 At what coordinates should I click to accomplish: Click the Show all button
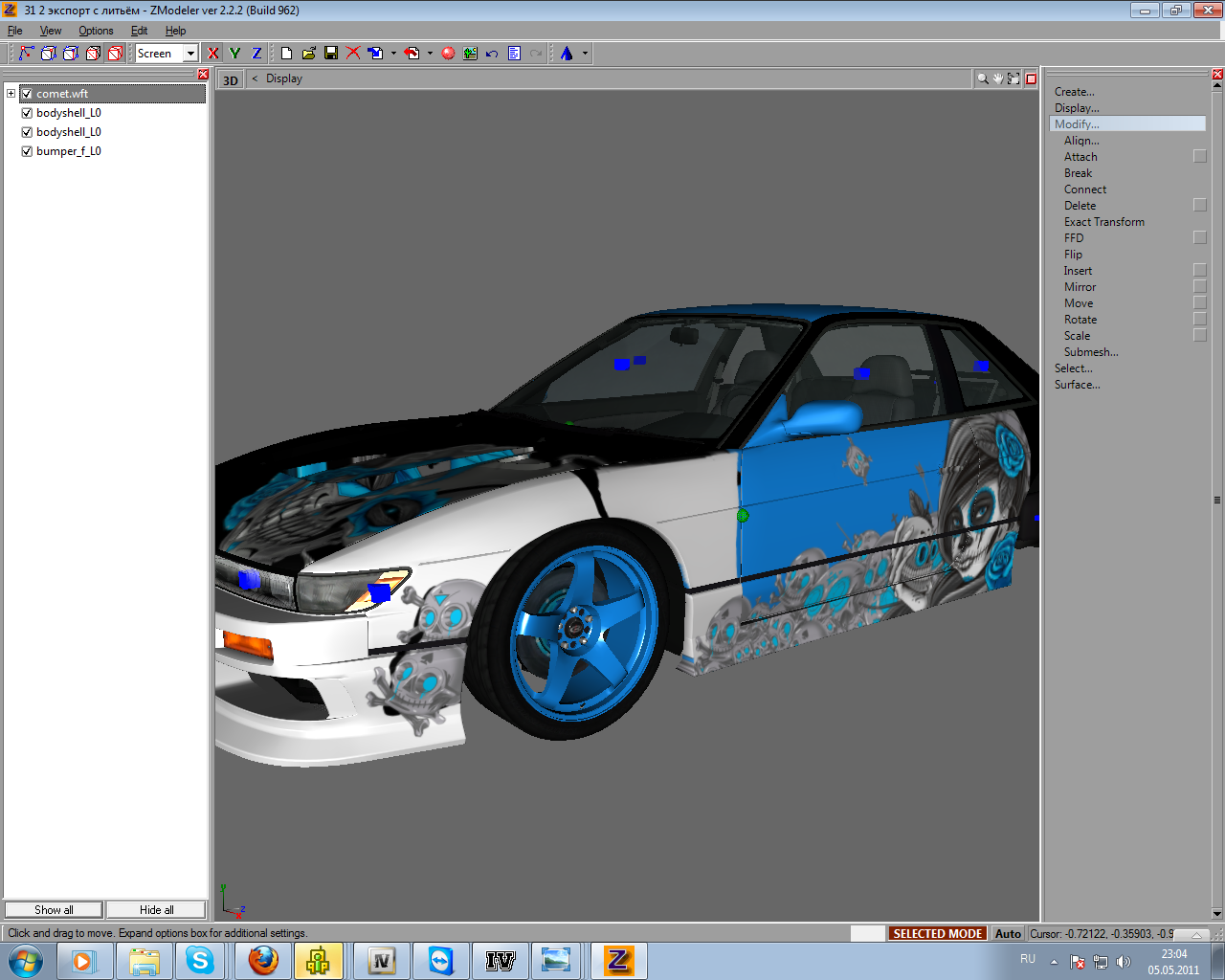coord(54,910)
